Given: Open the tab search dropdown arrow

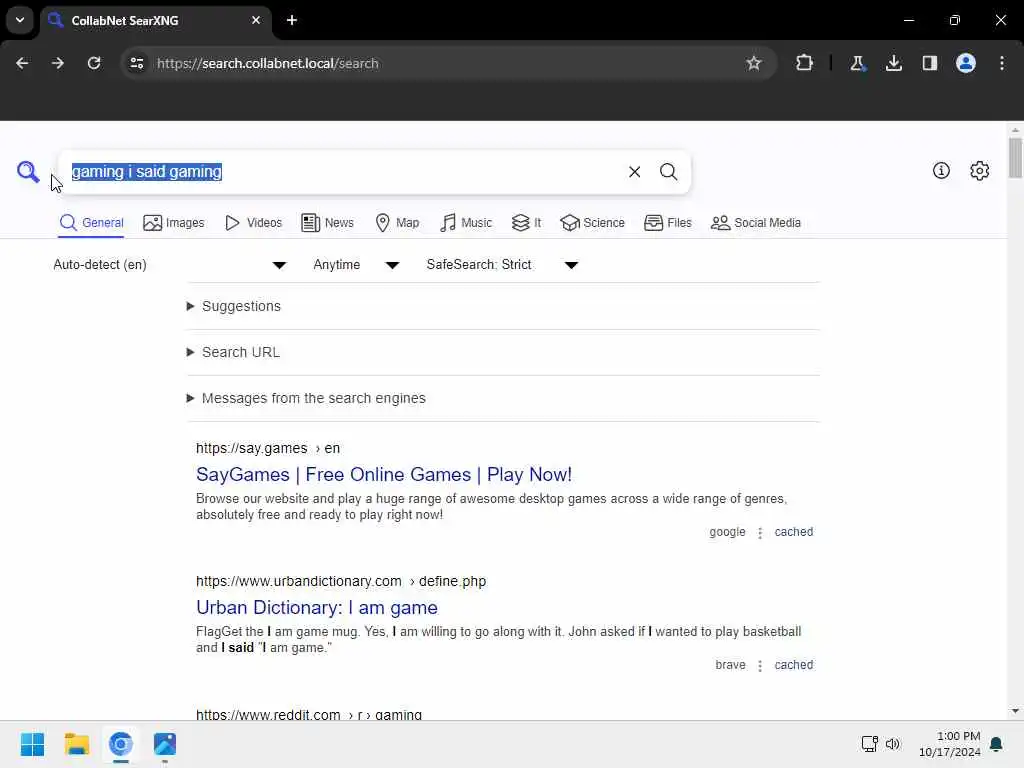Looking at the screenshot, I should 20,20.
